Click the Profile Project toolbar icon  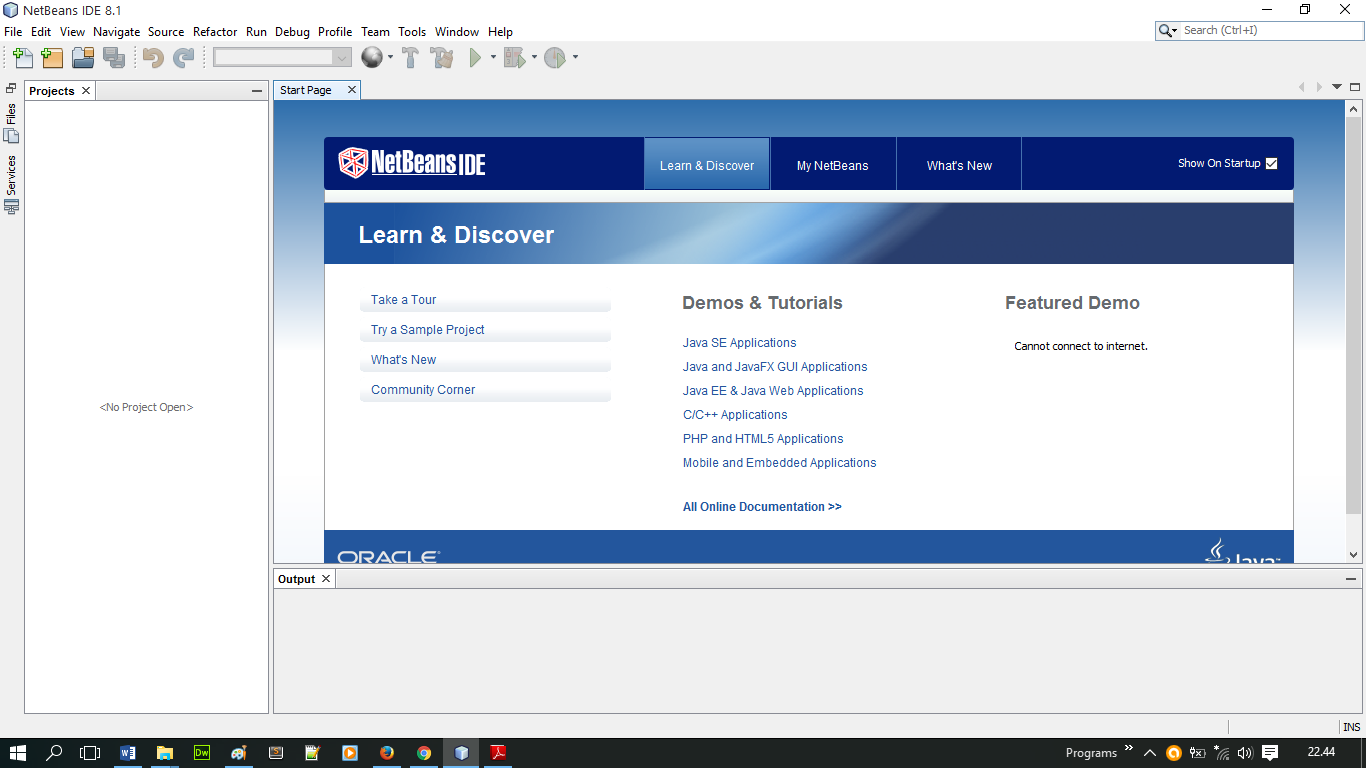(555, 57)
